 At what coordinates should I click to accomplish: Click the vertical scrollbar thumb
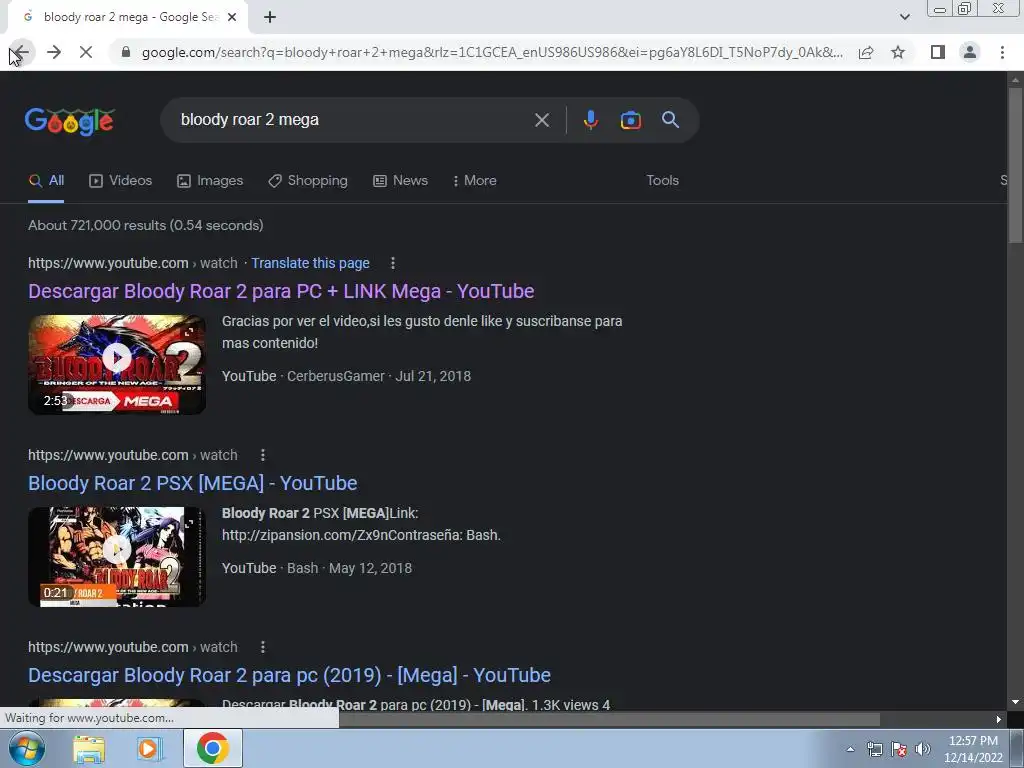coord(1015,165)
